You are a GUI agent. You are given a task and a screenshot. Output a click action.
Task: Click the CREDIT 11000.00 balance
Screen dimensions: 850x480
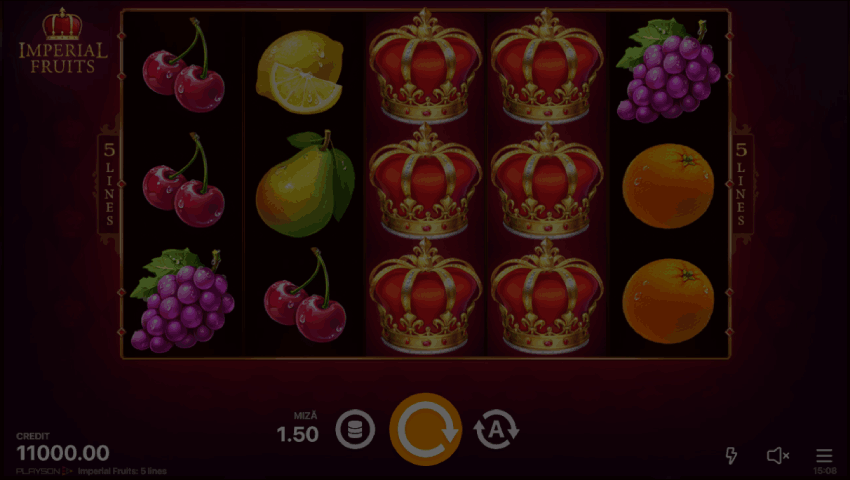pos(63,447)
